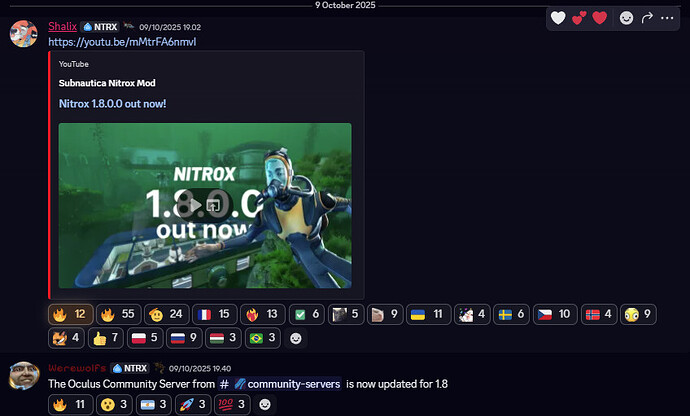Play the Nitrox 1.8.0.0 video thumbnail
This screenshot has height=416, width=690.
tap(205, 206)
